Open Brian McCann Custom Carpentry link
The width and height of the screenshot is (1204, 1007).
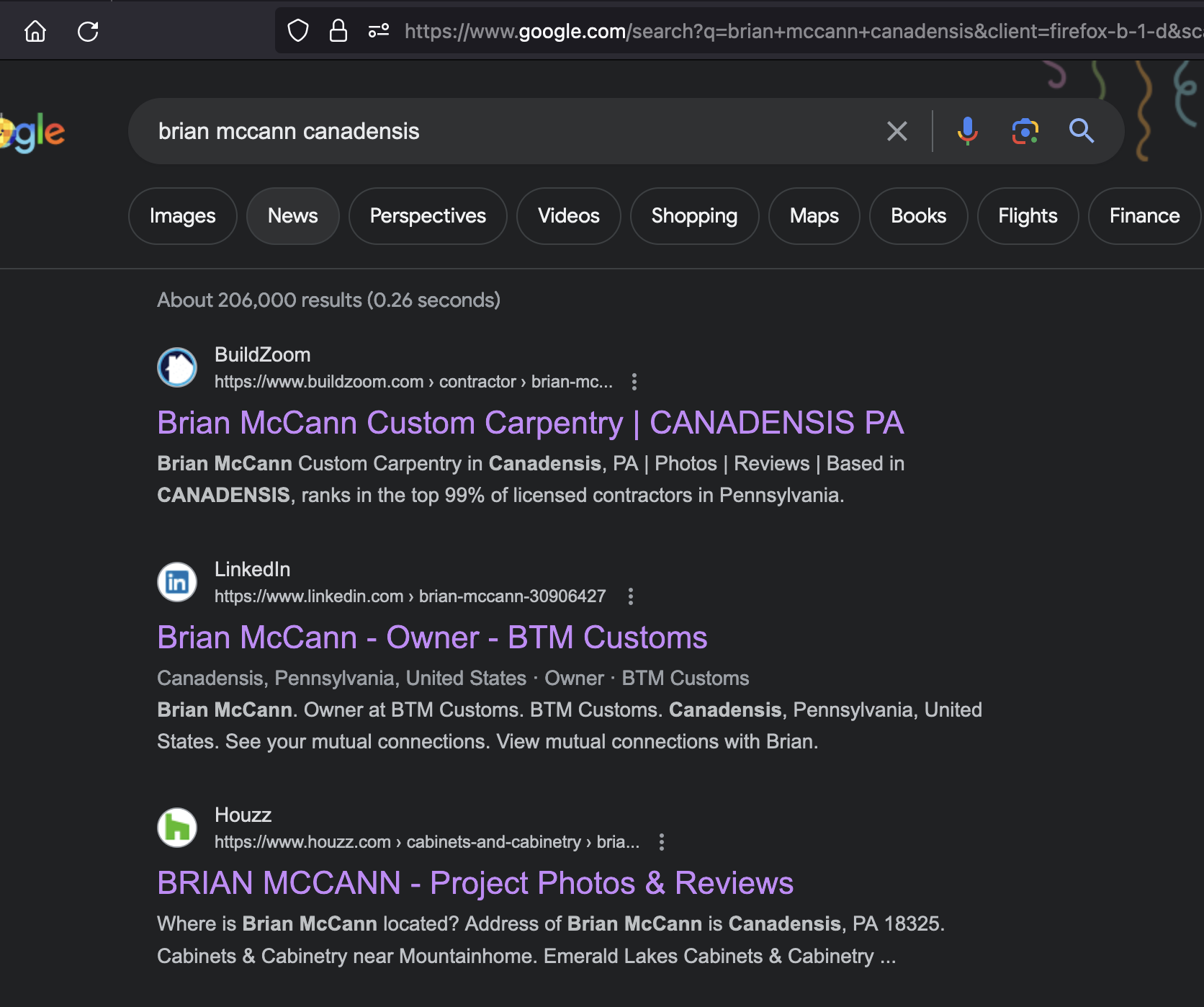[x=531, y=423]
